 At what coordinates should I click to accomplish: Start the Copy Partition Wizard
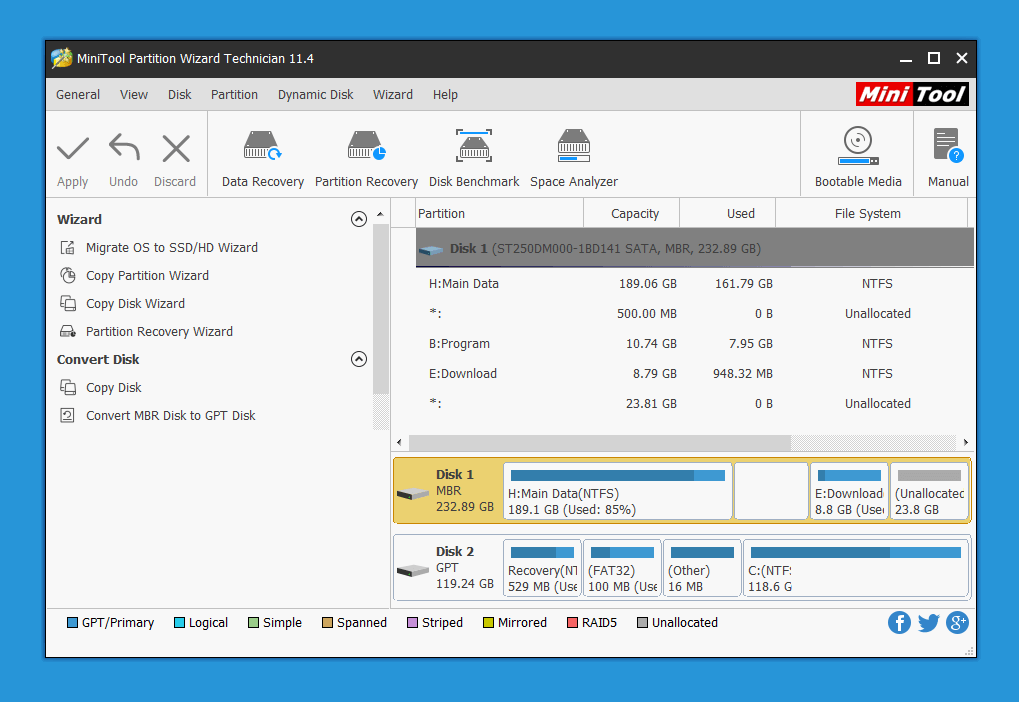click(x=148, y=276)
